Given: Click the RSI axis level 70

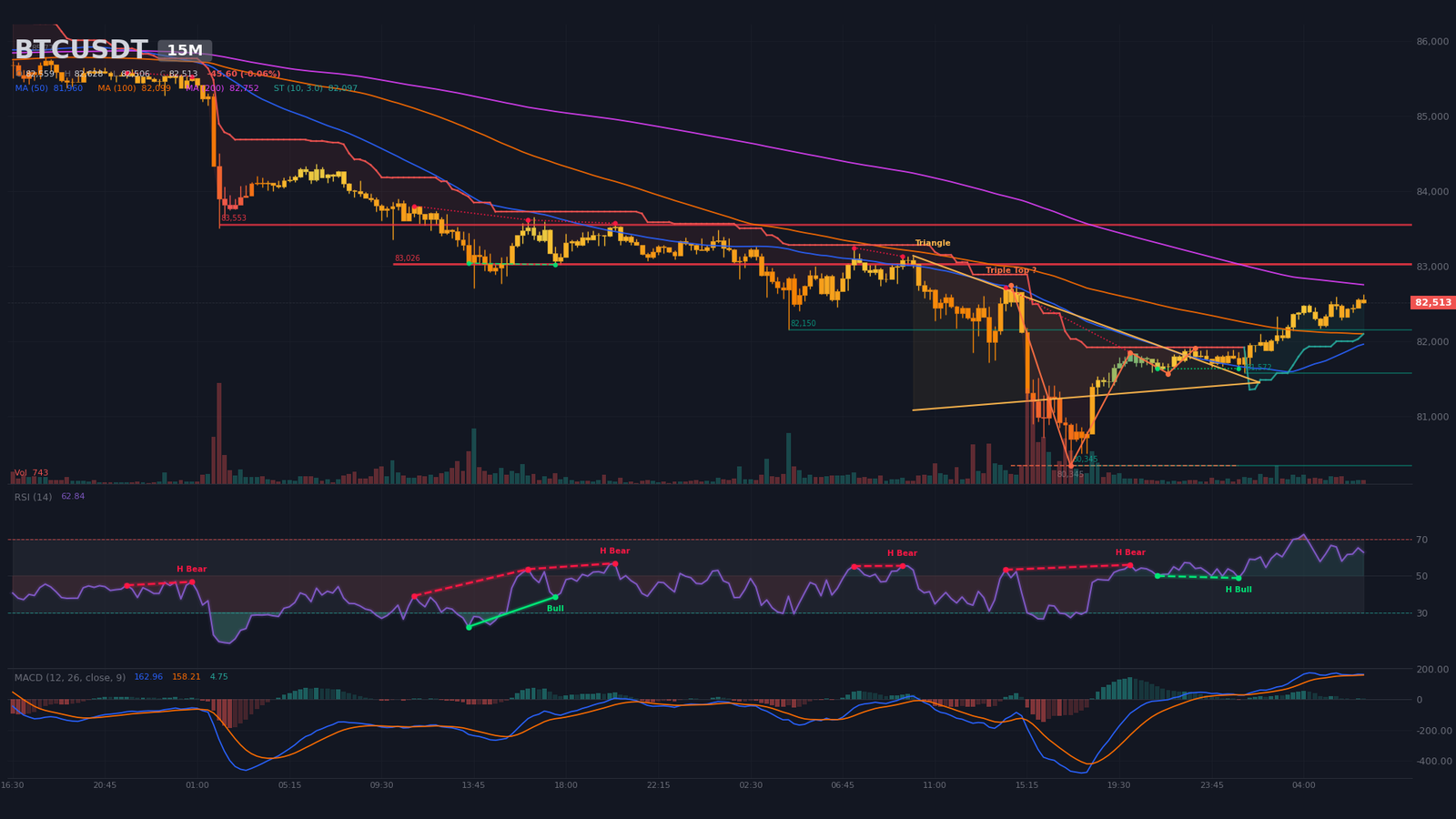Looking at the screenshot, I should click(1421, 541).
